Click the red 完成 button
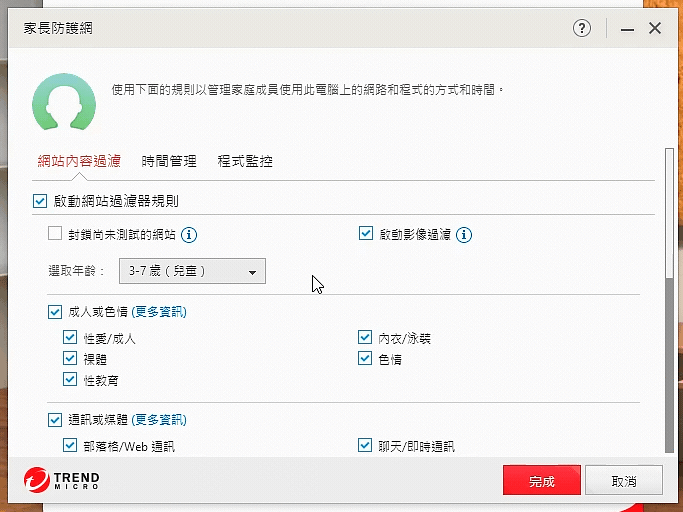 (541, 481)
